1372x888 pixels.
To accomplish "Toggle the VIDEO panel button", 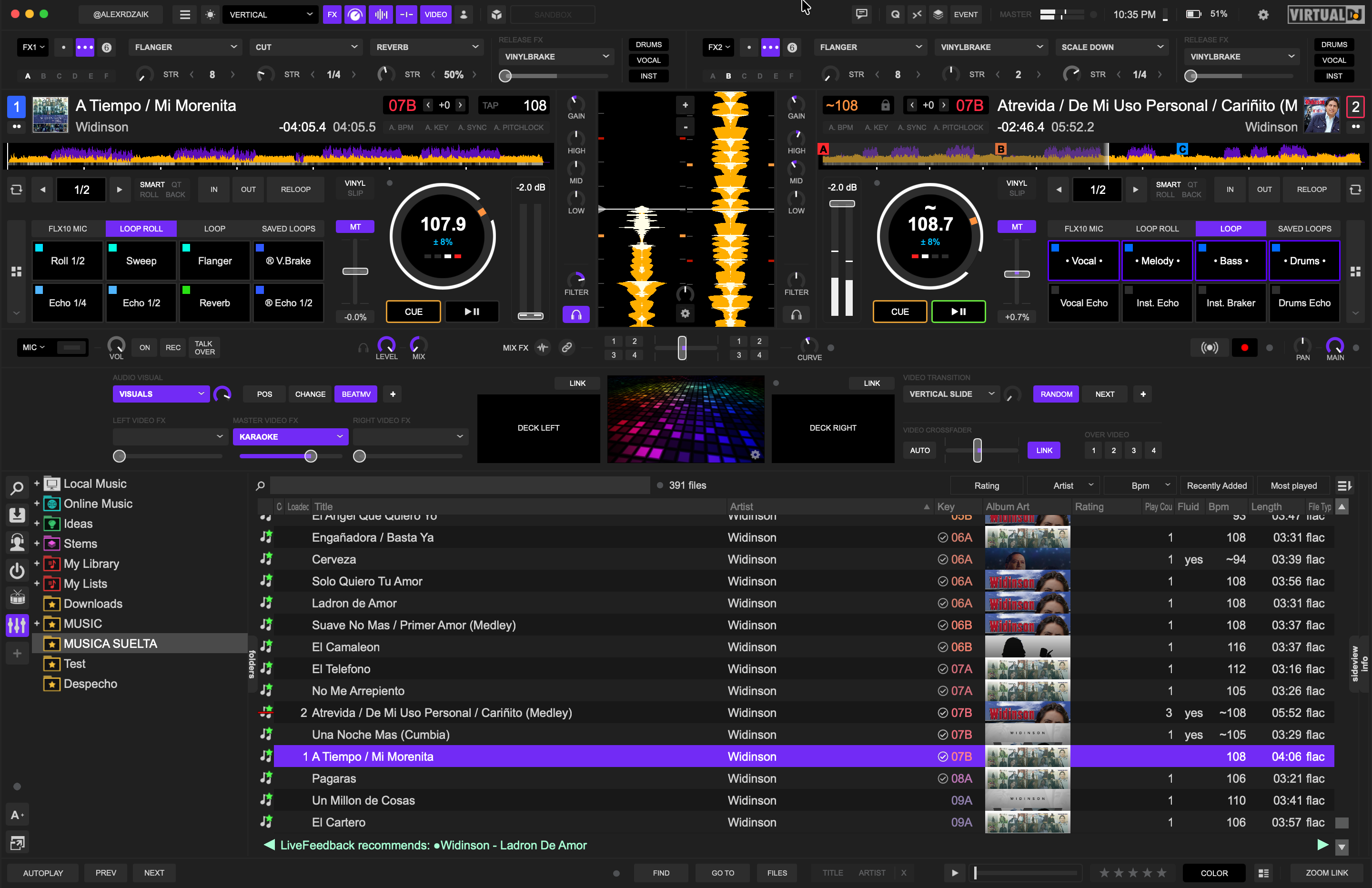I will [436, 14].
